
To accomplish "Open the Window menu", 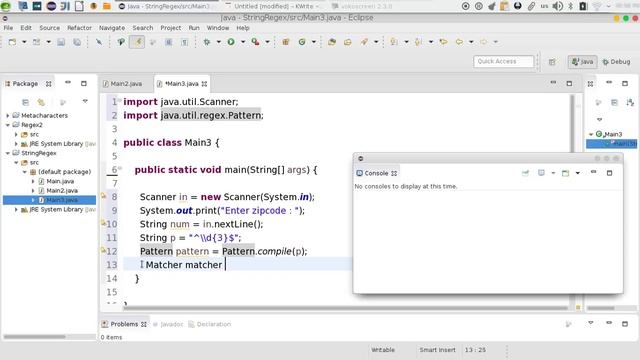I will [218, 28].
